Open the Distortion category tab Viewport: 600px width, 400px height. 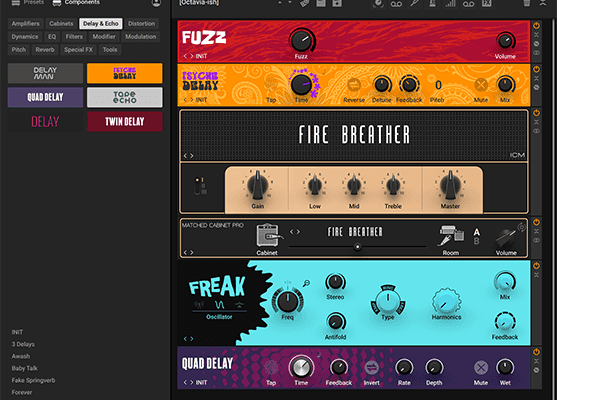click(x=141, y=22)
